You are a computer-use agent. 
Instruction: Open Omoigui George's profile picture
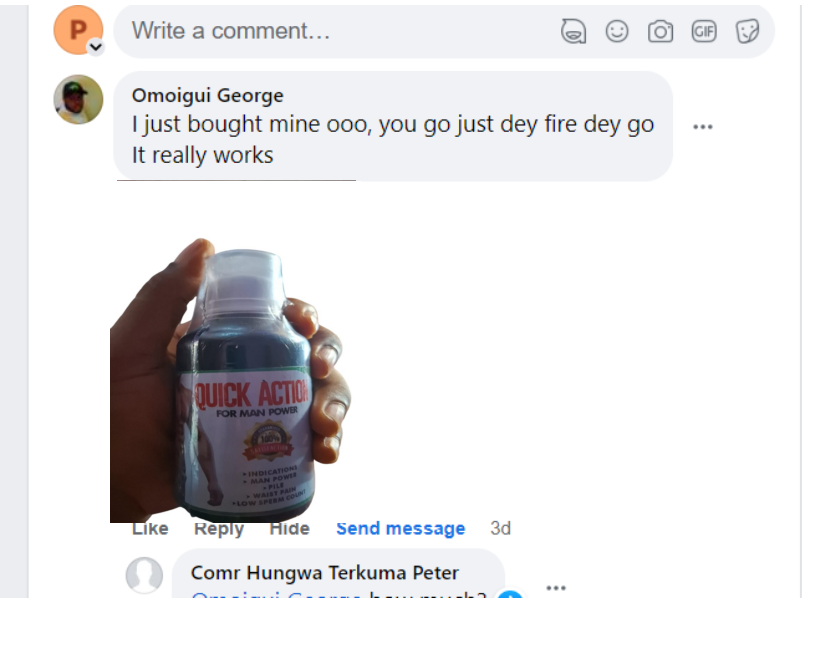[78, 100]
